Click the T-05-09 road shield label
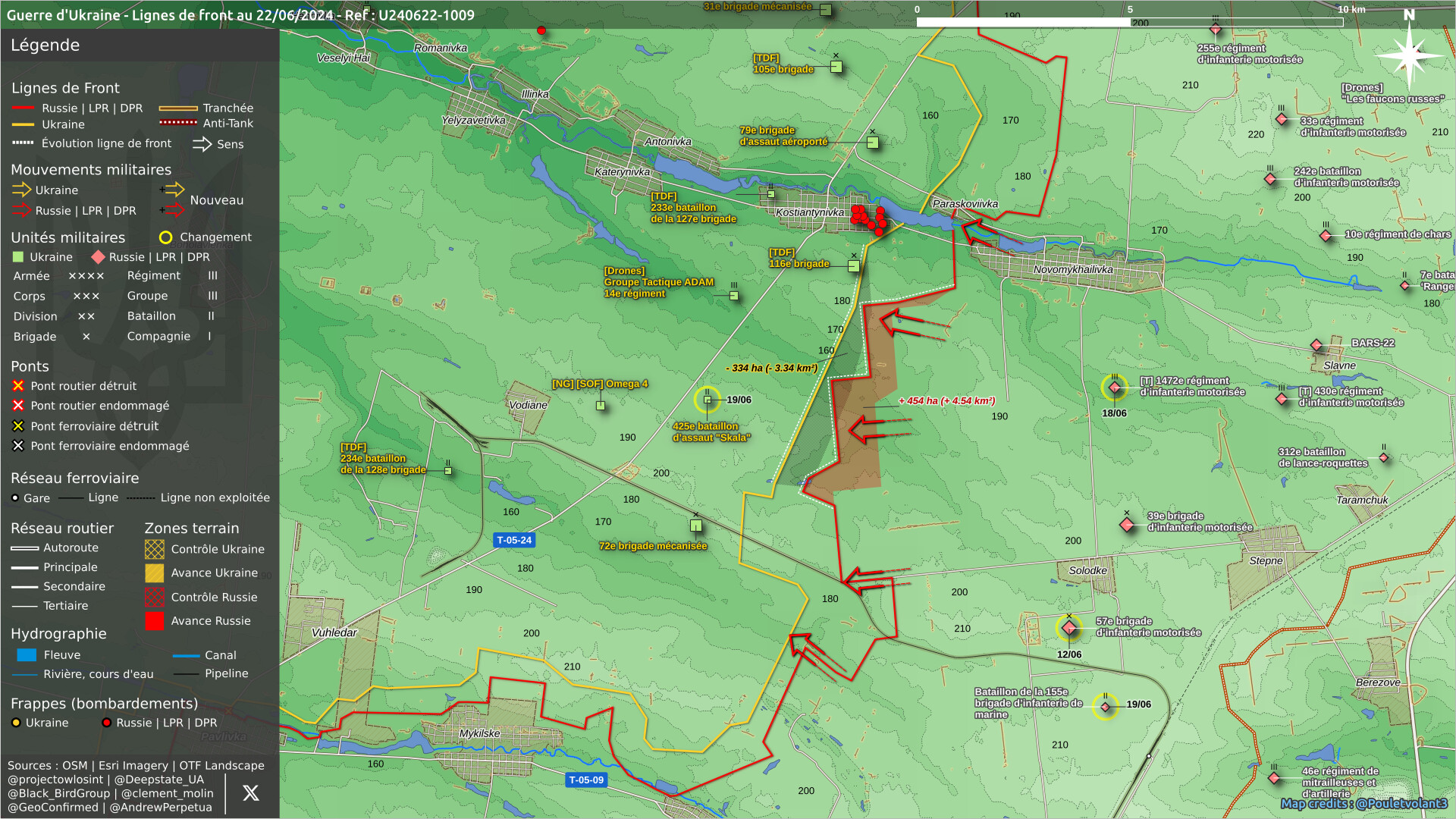The image size is (1456, 819). pos(586,780)
